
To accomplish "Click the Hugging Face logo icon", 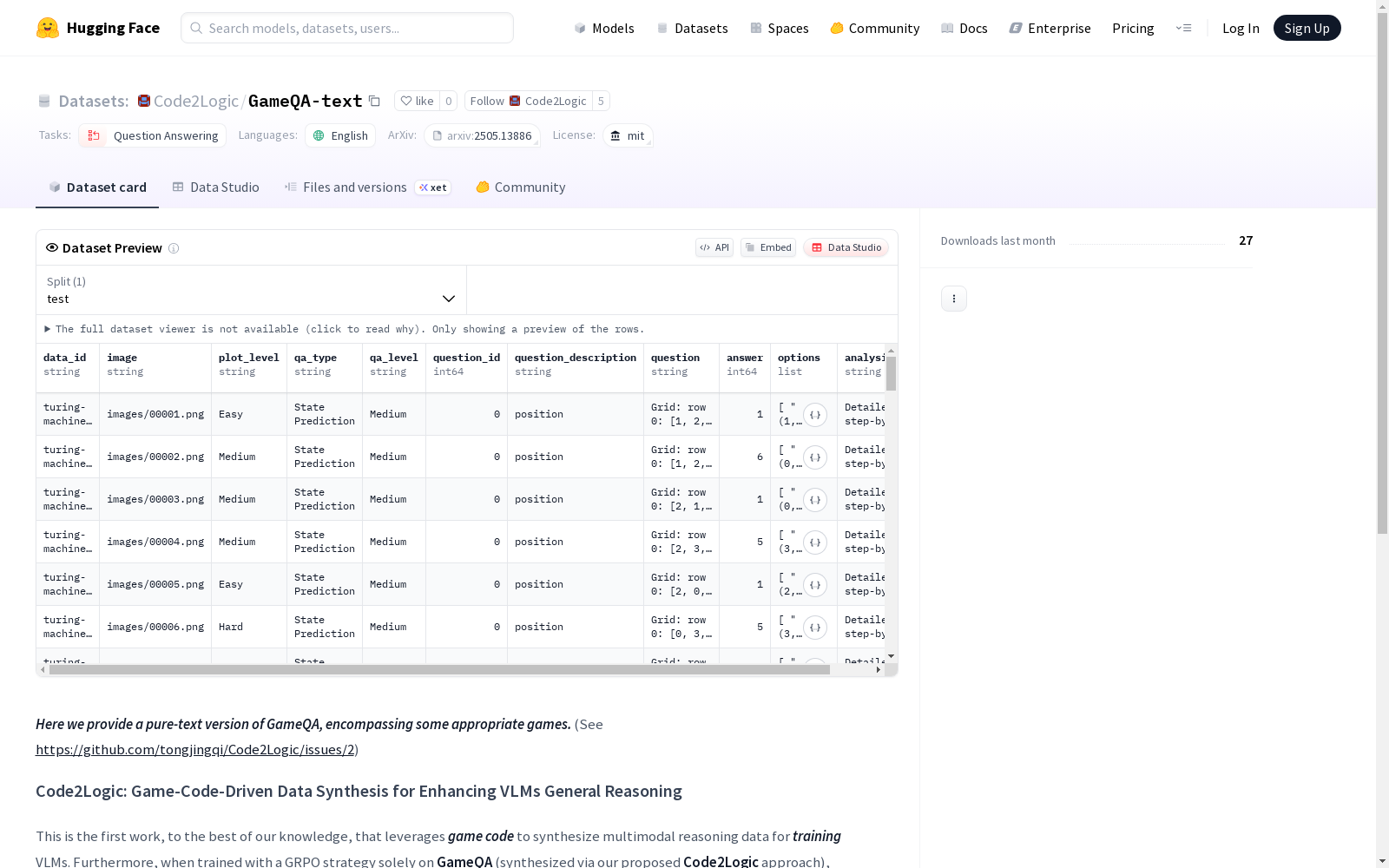I will pyautogui.click(x=48, y=28).
